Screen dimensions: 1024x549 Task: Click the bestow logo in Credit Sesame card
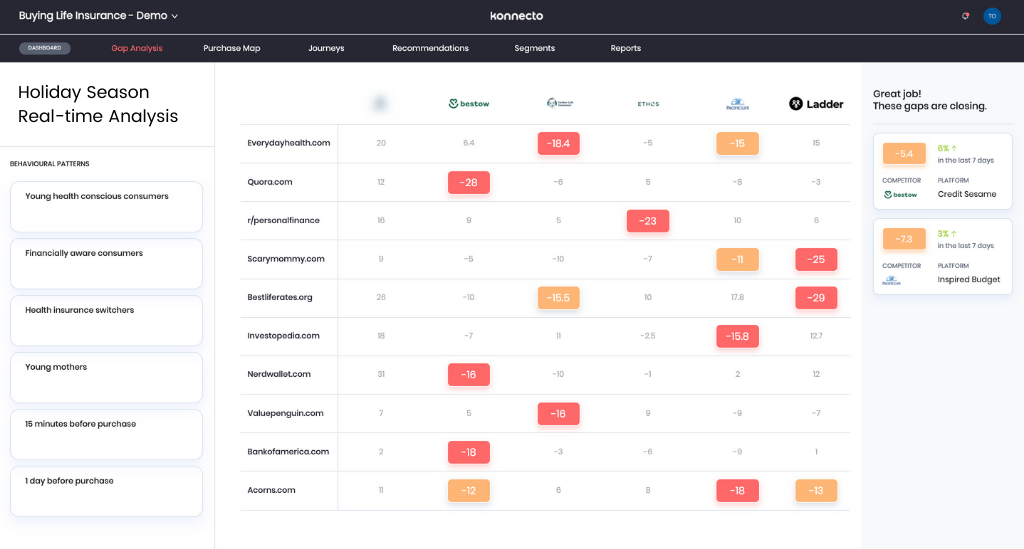900,195
